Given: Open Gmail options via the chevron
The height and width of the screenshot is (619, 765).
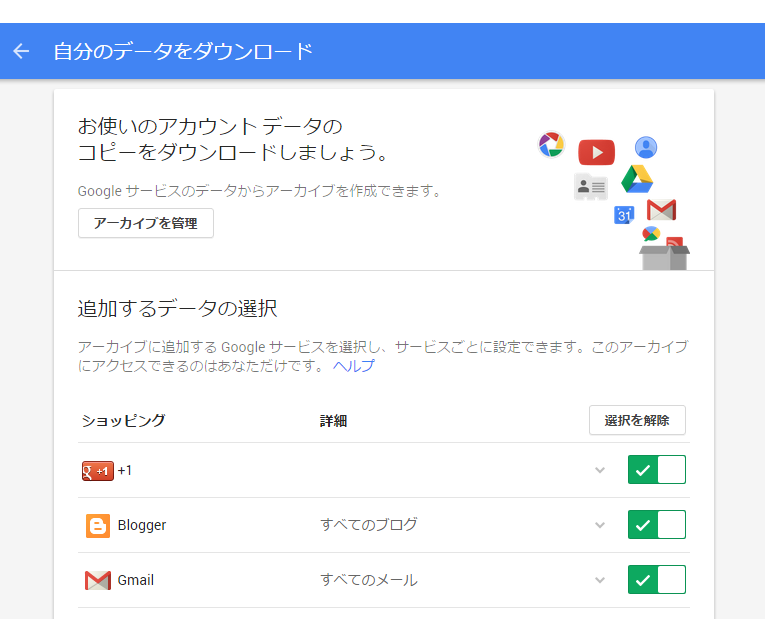Looking at the screenshot, I should coord(600,580).
